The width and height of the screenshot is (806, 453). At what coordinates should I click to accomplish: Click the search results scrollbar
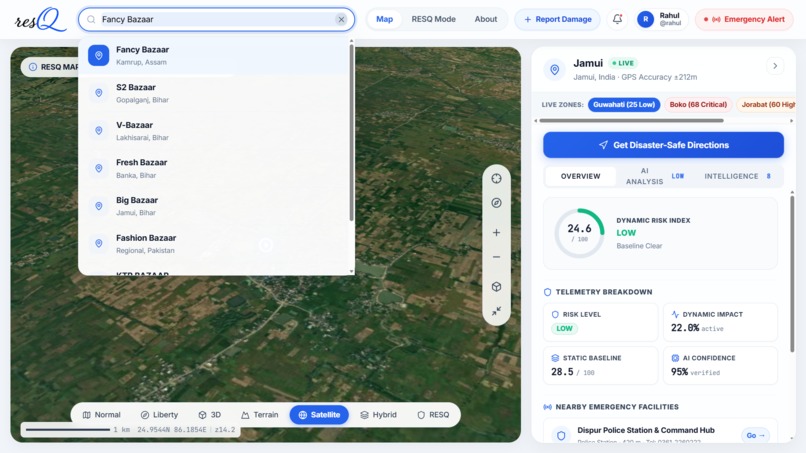352,133
